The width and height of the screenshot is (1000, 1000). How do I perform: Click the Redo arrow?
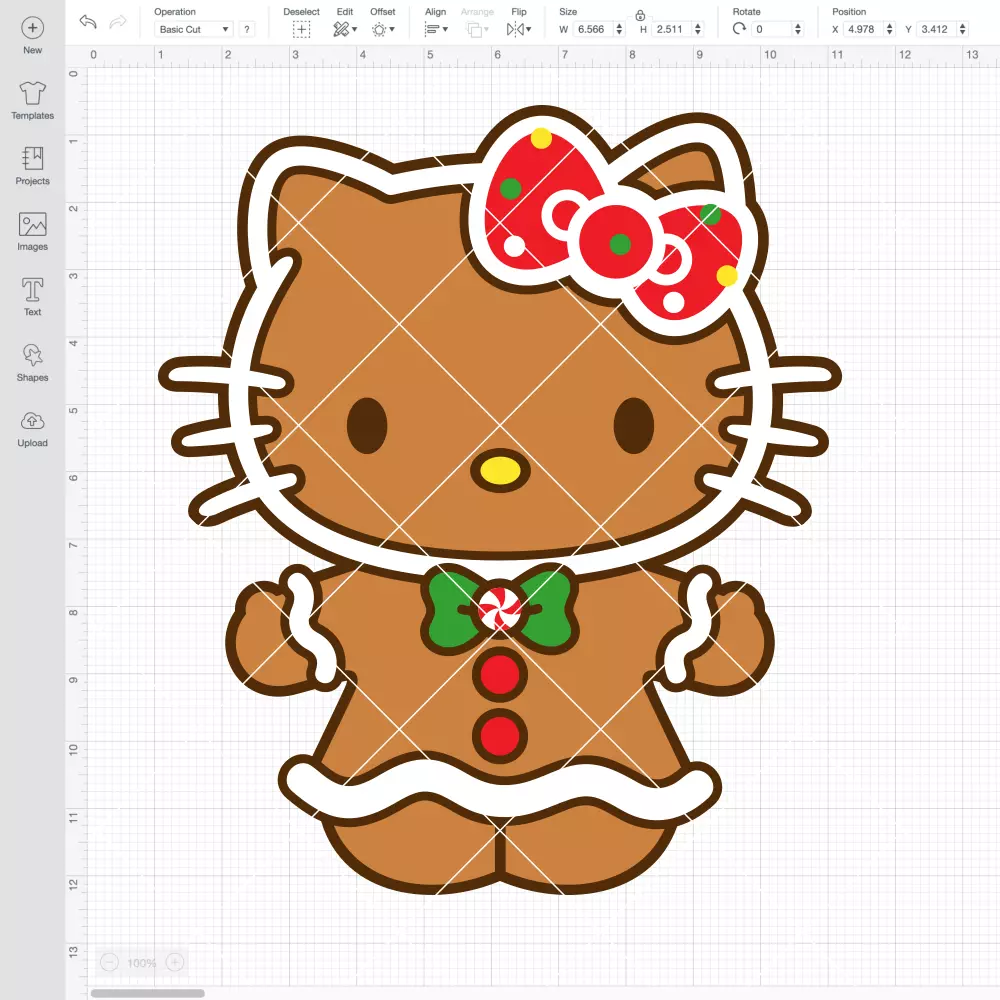117,22
